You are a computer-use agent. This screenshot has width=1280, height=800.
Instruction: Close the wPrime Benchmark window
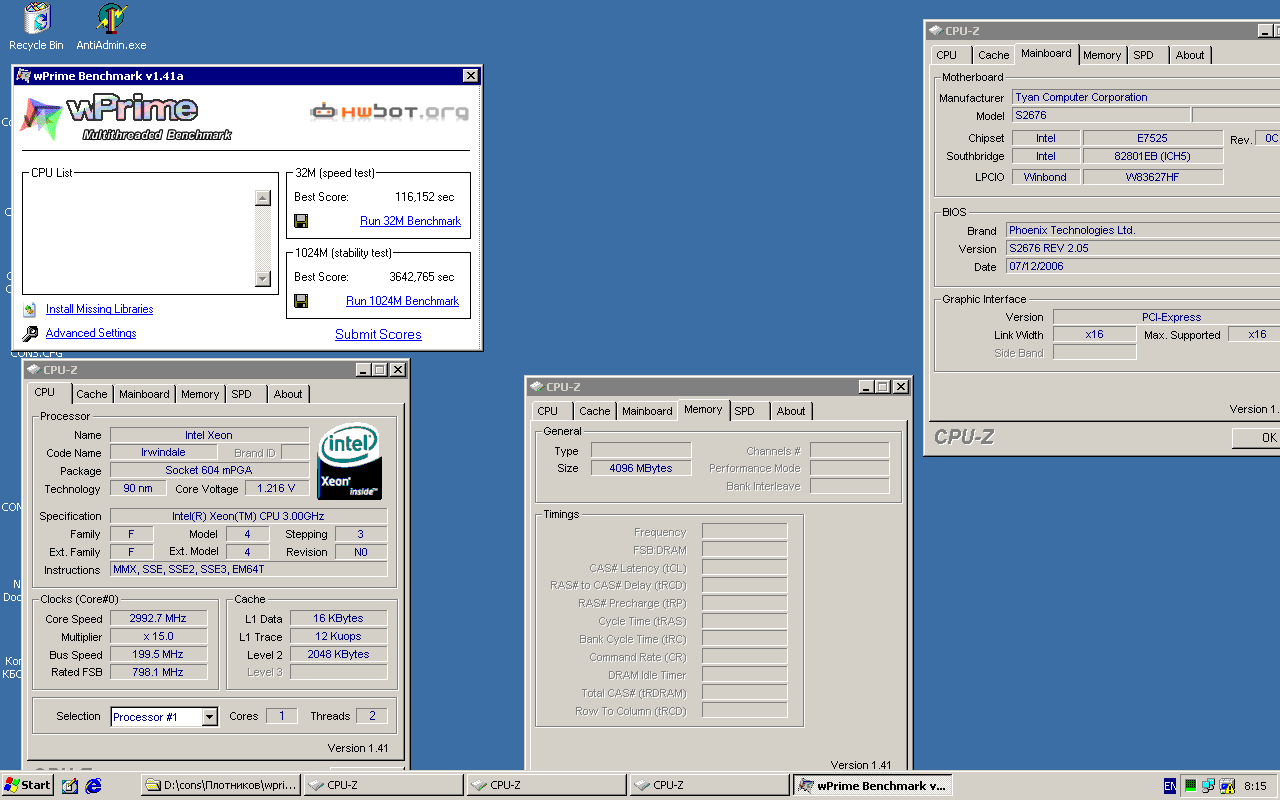471,76
